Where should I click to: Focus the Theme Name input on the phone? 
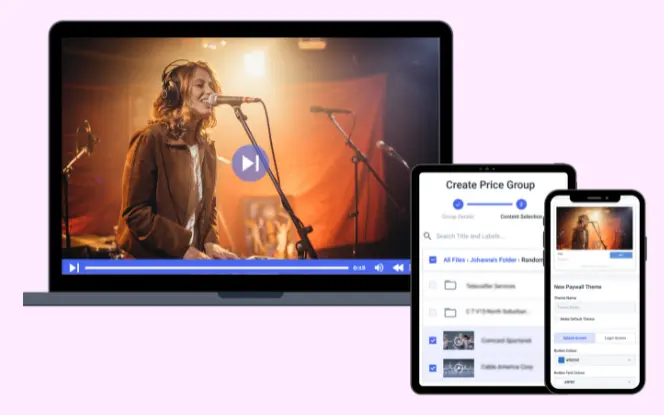pos(595,307)
